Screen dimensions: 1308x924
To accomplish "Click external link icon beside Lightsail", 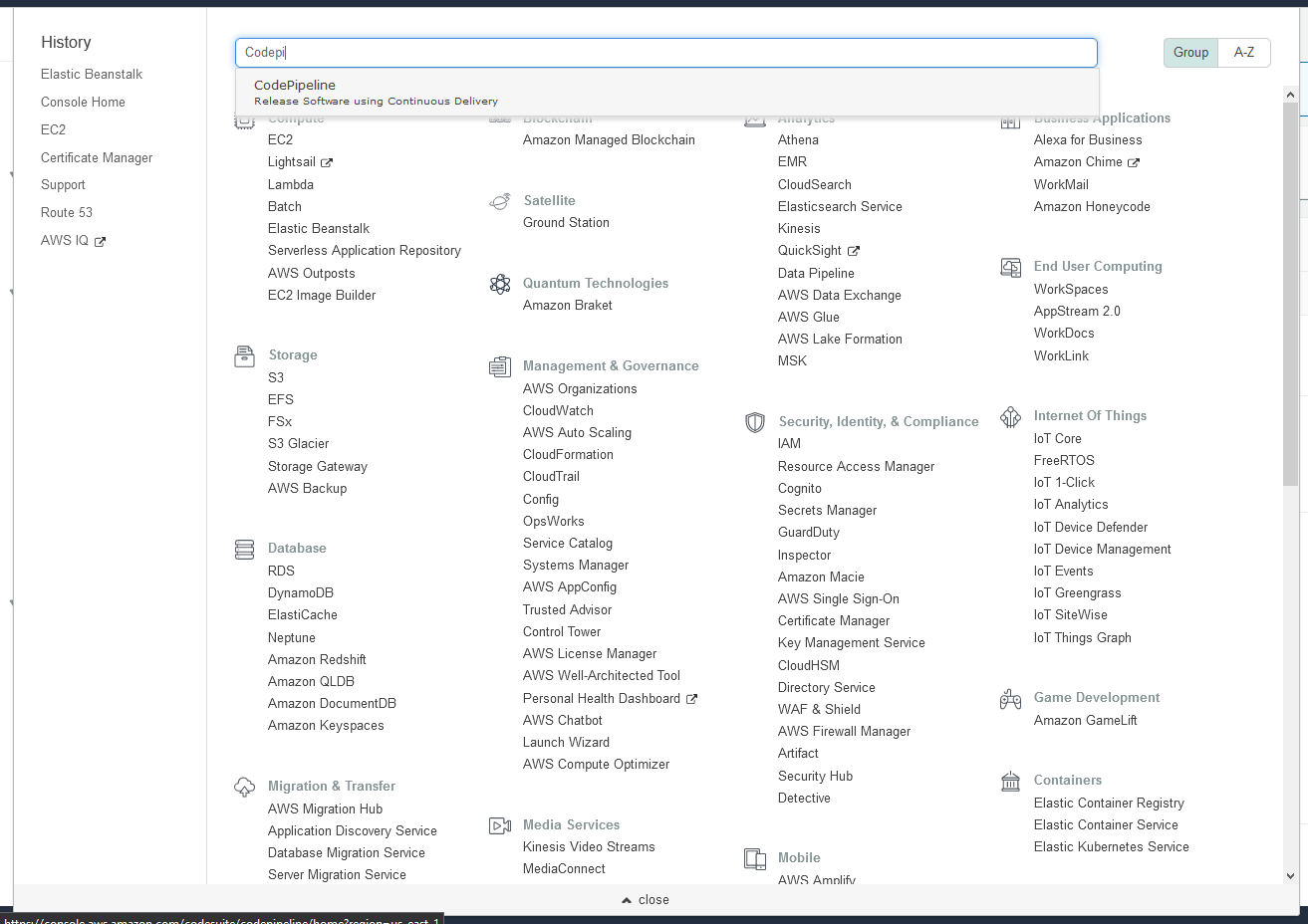I will (327, 162).
